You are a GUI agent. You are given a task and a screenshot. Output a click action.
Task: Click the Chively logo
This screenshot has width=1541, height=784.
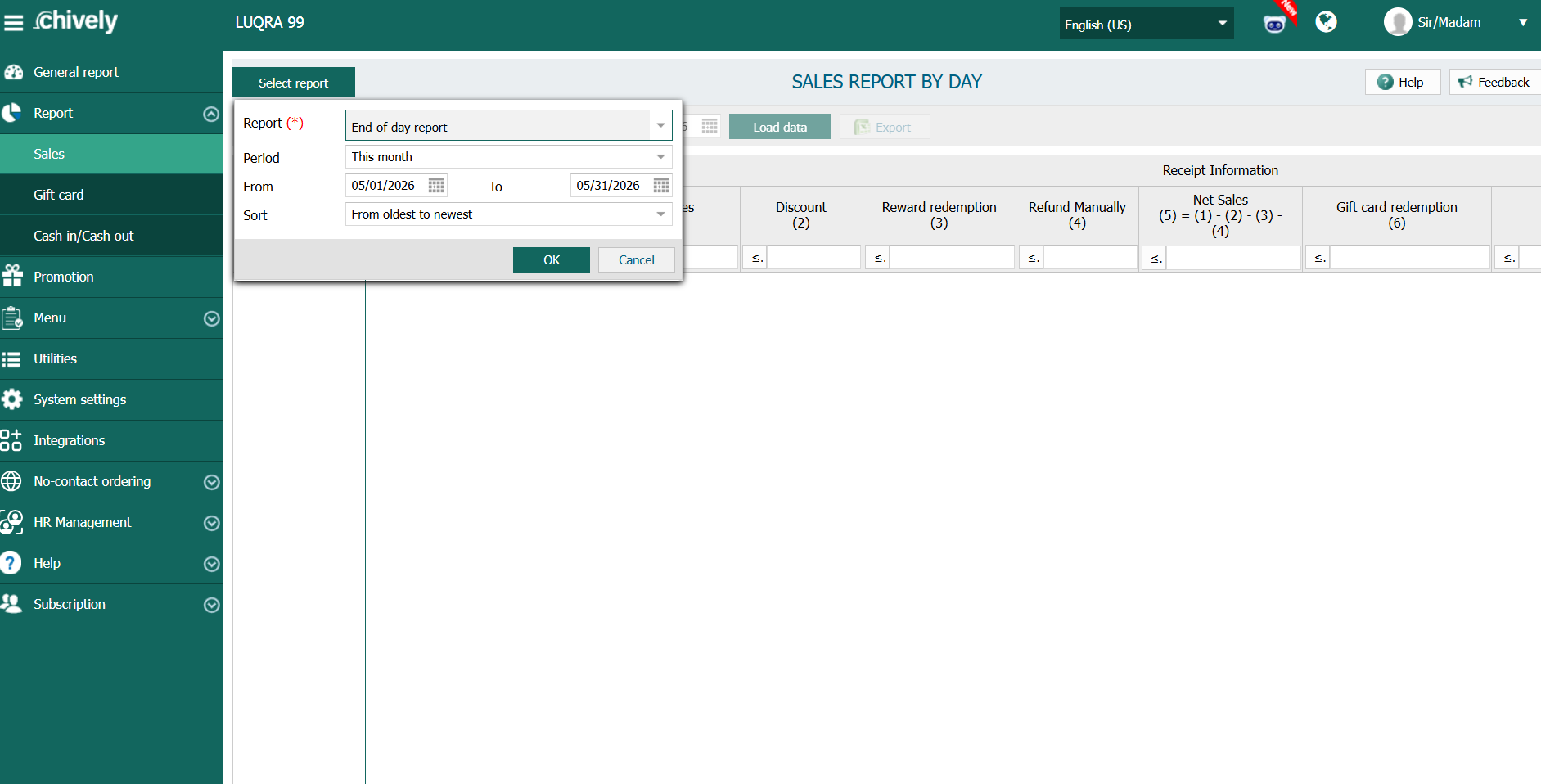tap(75, 21)
